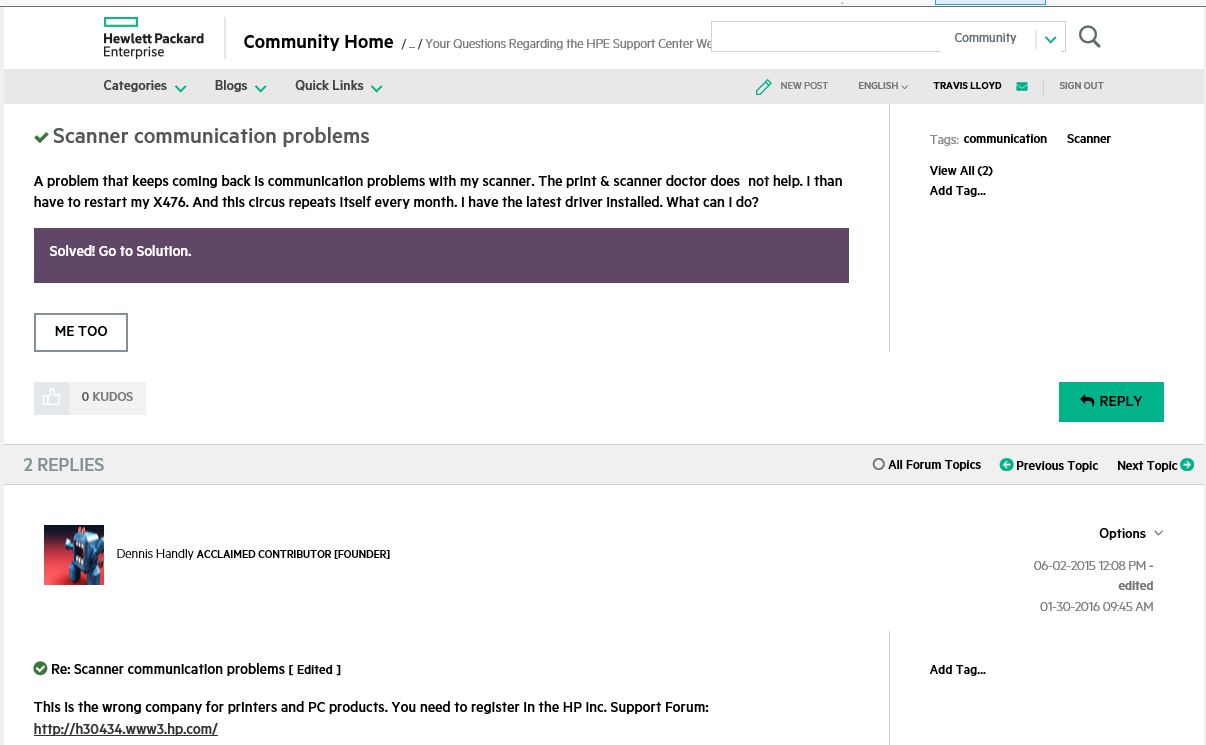Viewport: 1206px width, 745px height.
Task: Click the green Reply button
Action: click(1111, 401)
